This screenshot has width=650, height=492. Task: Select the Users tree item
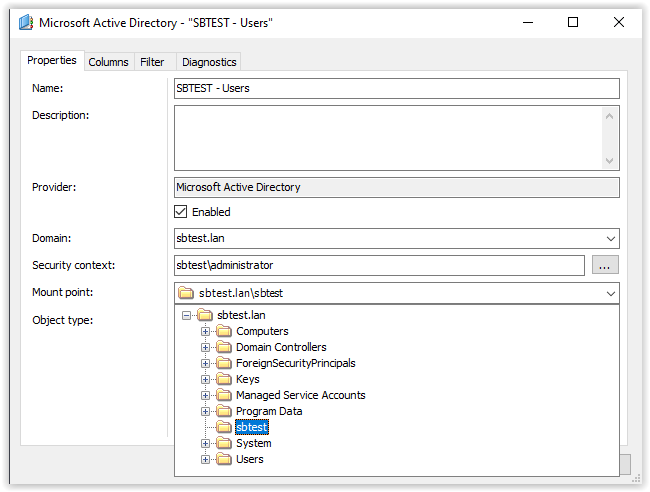(x=250, y=459)
